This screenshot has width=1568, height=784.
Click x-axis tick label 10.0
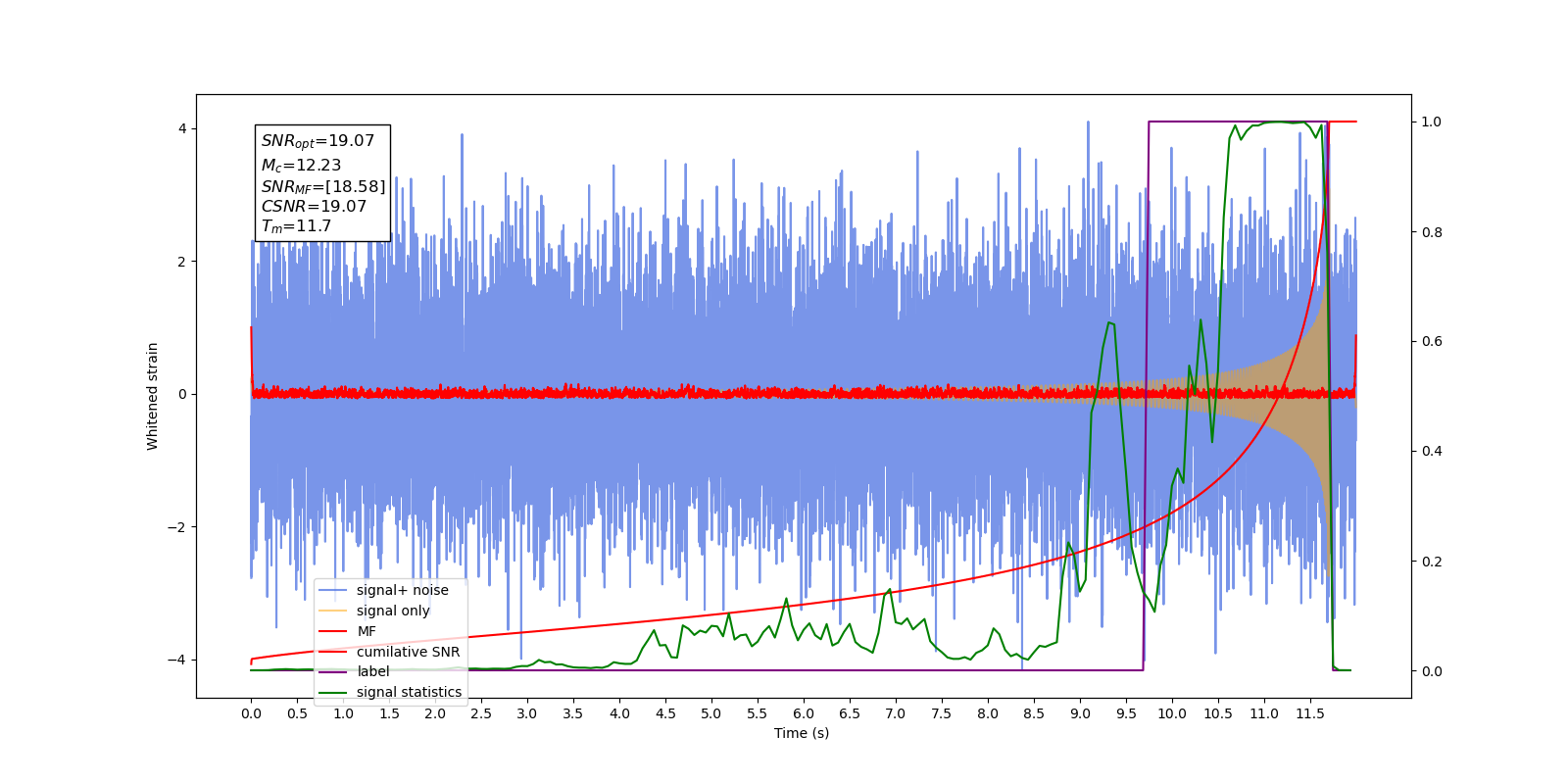click(x=1172, y=713)
